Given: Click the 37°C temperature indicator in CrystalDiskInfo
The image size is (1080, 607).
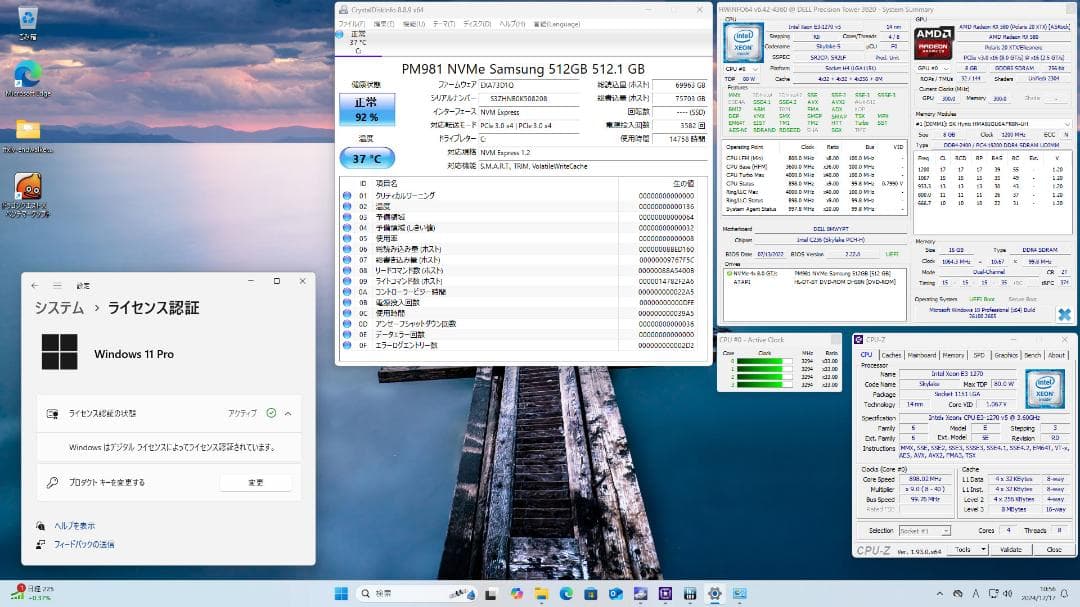Looking at the screenshot, I should coord(367,157).
